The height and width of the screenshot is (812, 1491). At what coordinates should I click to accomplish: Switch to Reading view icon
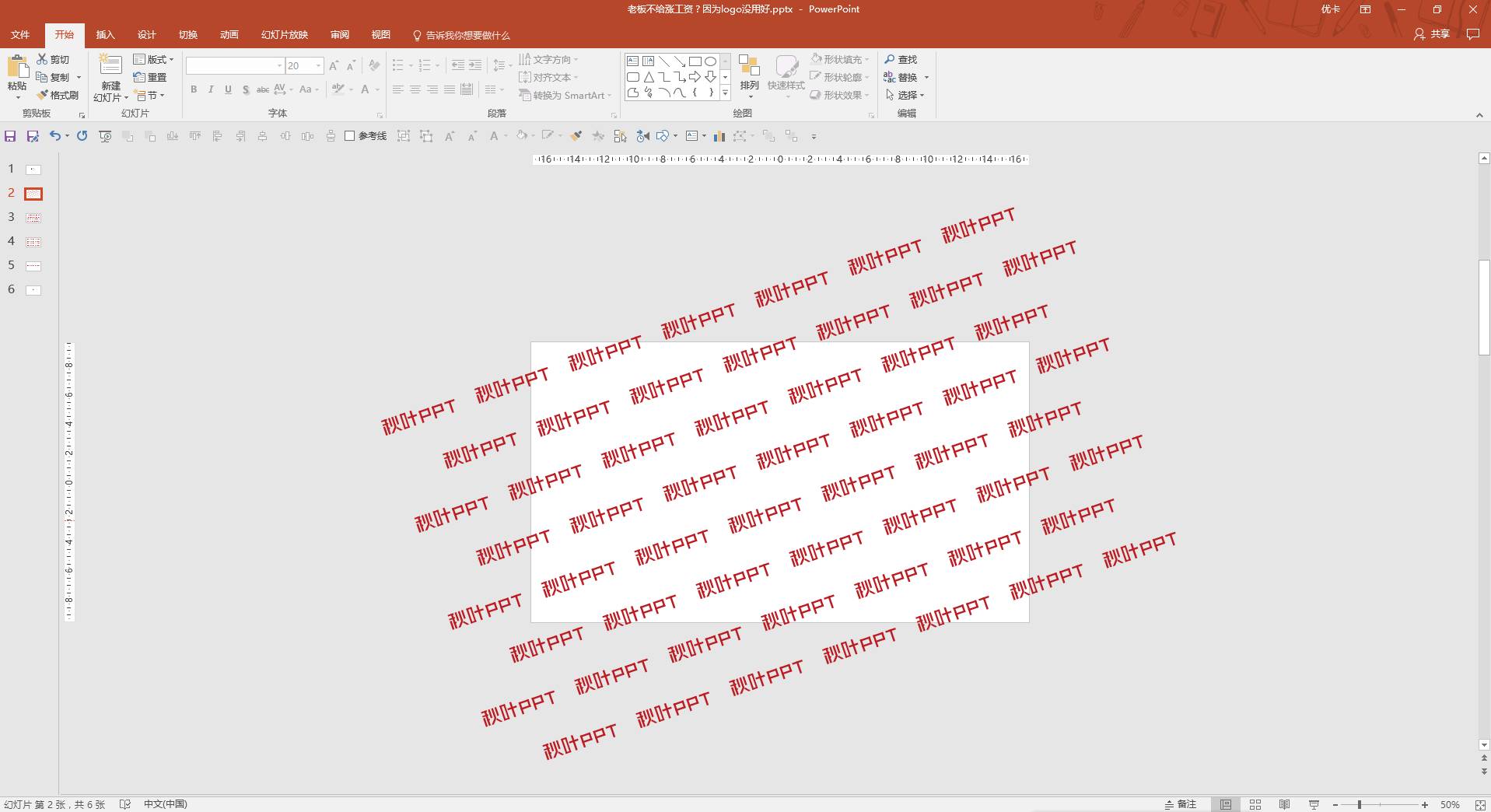click(x=1284, y=804)
